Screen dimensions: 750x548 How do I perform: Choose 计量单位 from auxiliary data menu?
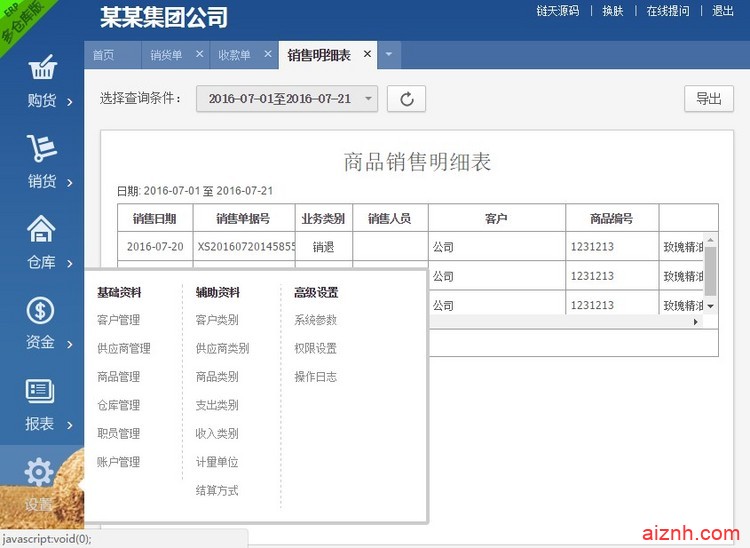tap(217, 462)
